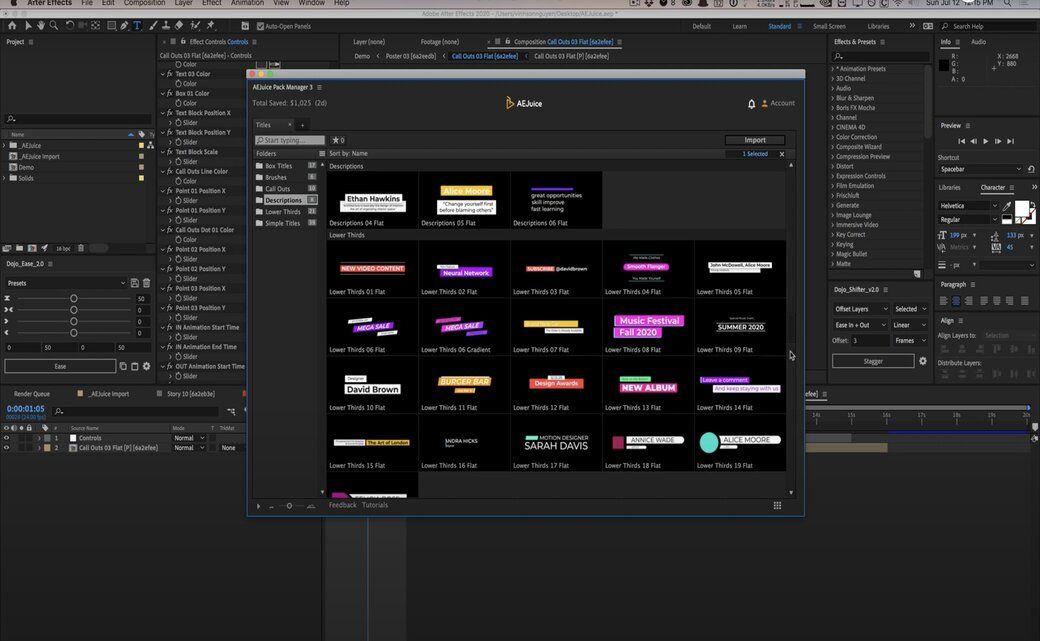Screen dimensions: 1040x641
Task: Play the preview in Preview panel
Action: pos(986,141)
